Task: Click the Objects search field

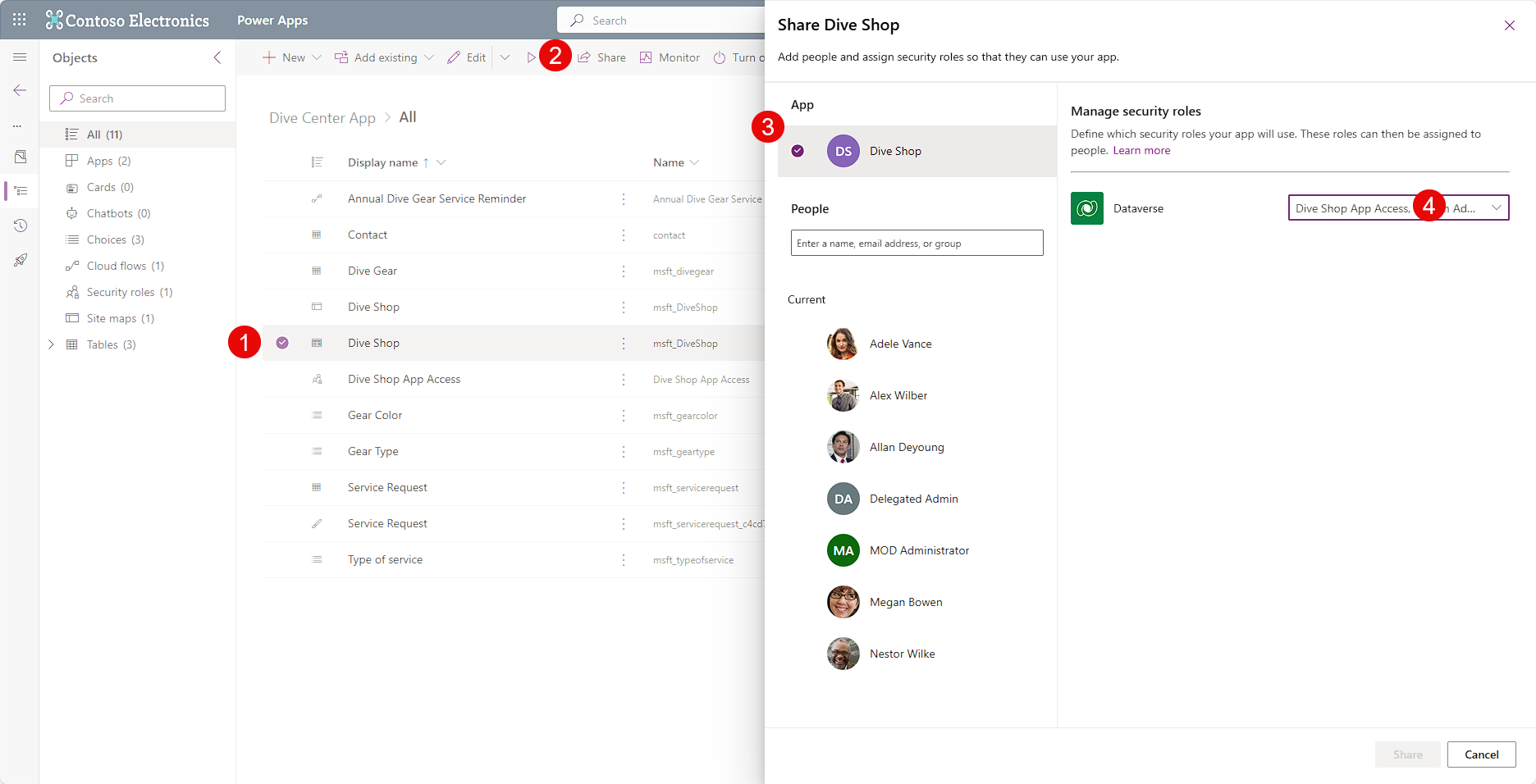Action: pyautogui.click(x=137, y=98)
